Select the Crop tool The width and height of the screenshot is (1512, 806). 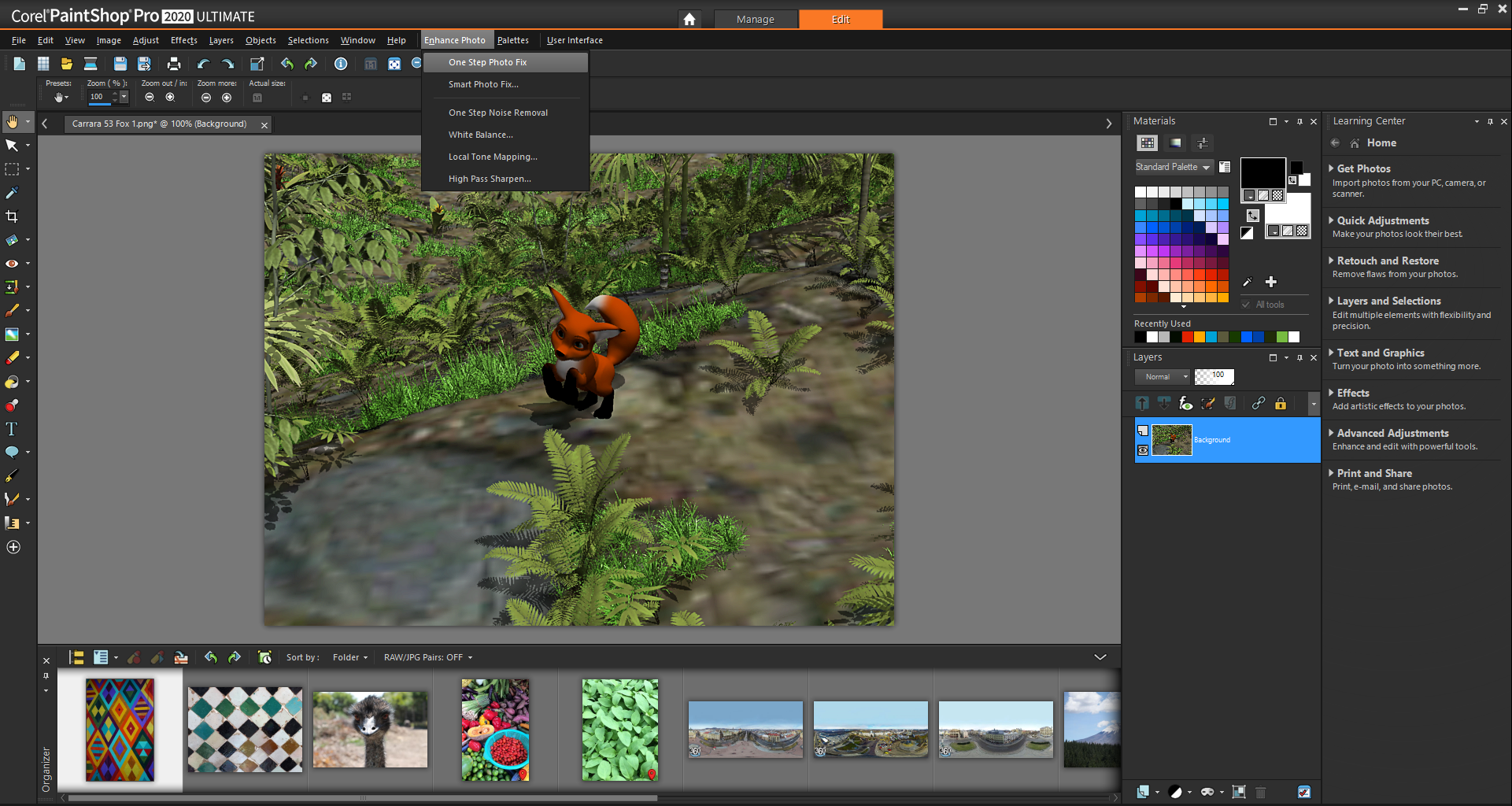point(12,216)
